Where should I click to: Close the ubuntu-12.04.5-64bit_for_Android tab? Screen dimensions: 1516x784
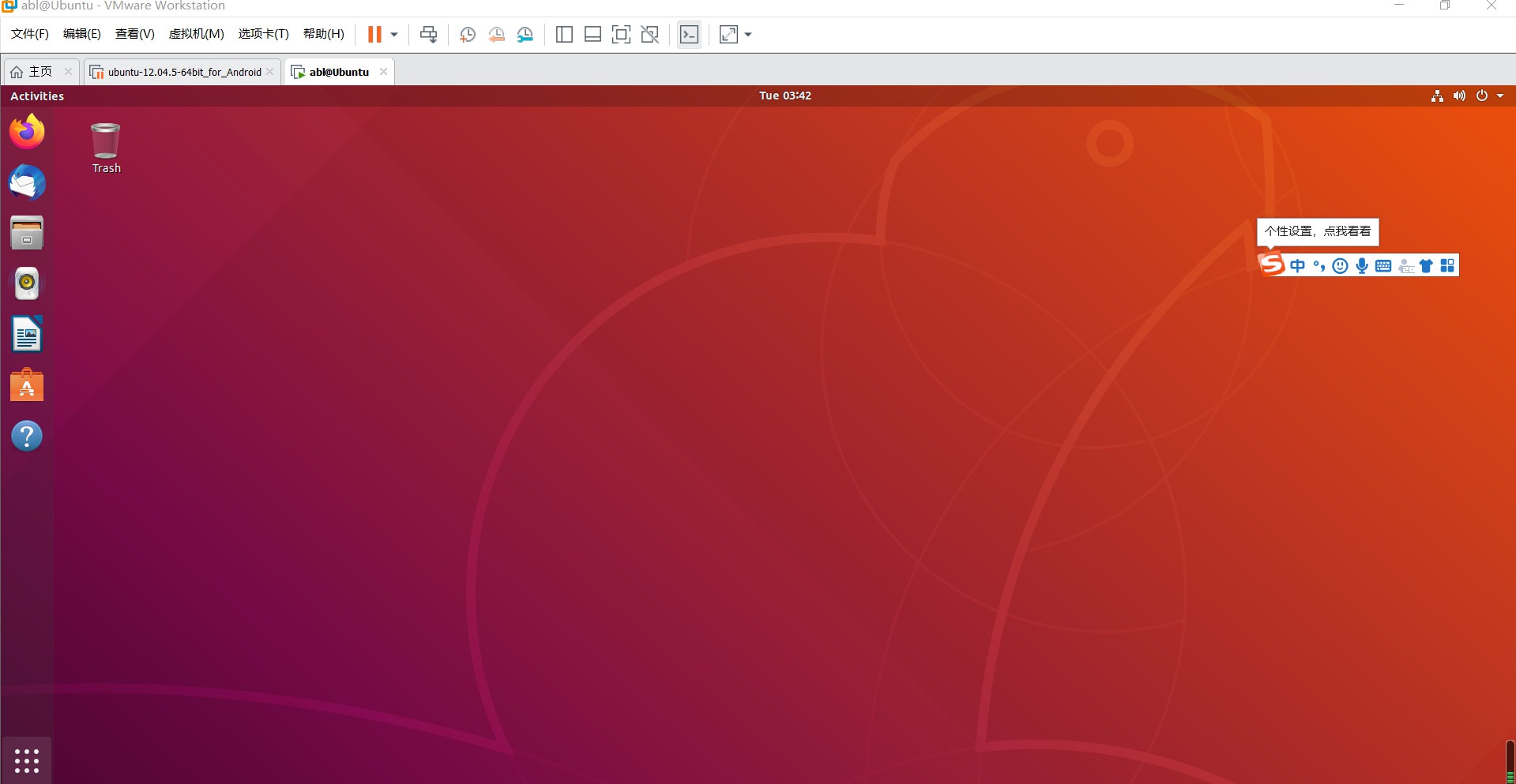click(x=270, y=71)
